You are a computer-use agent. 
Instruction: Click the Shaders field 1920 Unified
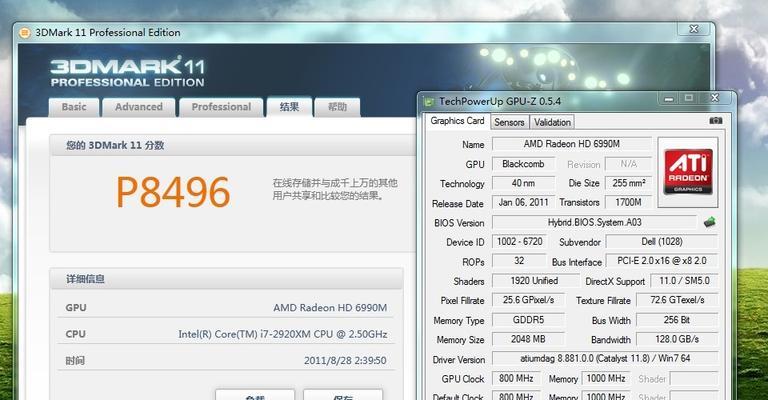(535, 281)
